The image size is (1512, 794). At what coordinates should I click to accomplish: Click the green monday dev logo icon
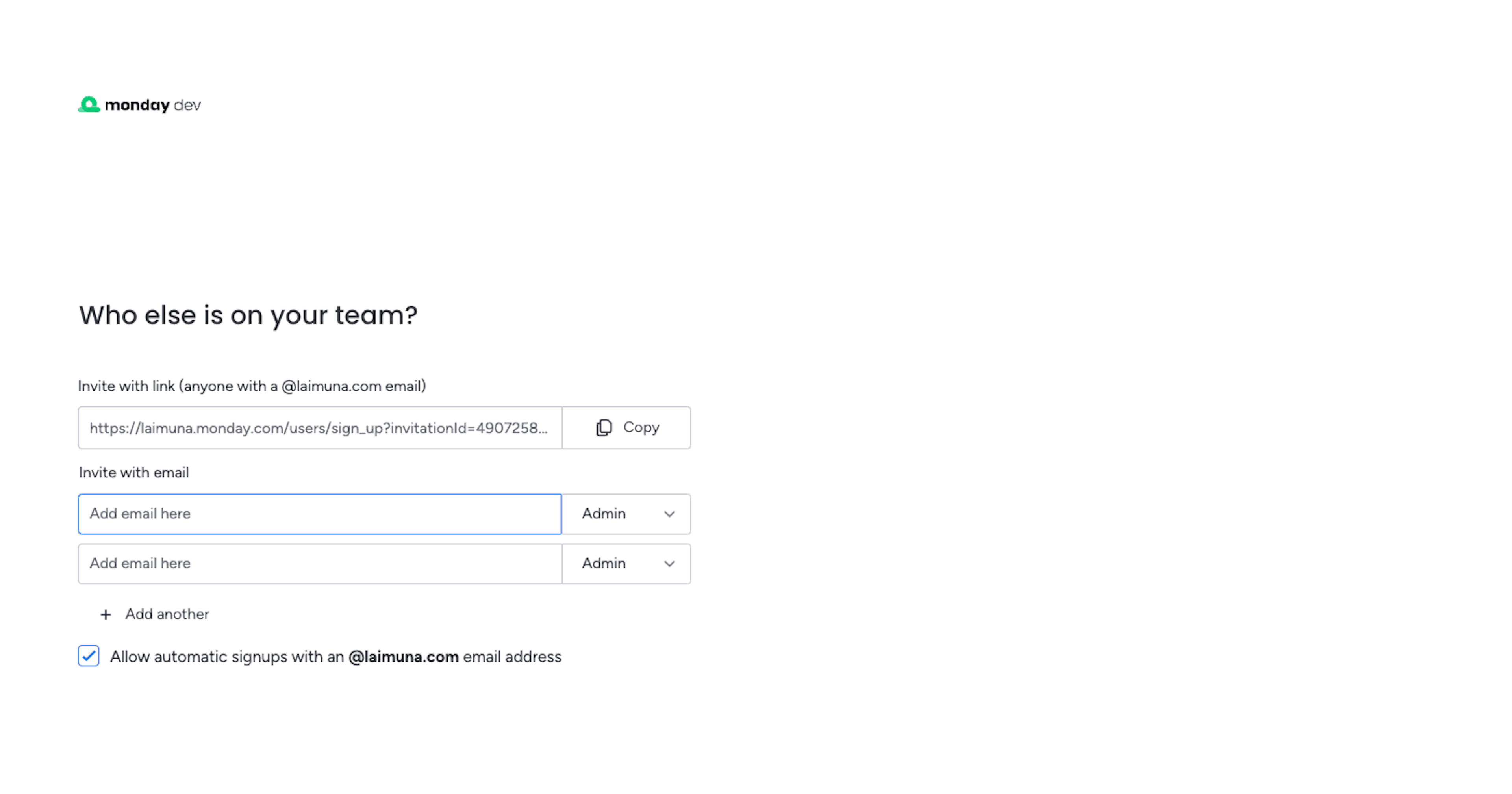[x=89, y=104]
